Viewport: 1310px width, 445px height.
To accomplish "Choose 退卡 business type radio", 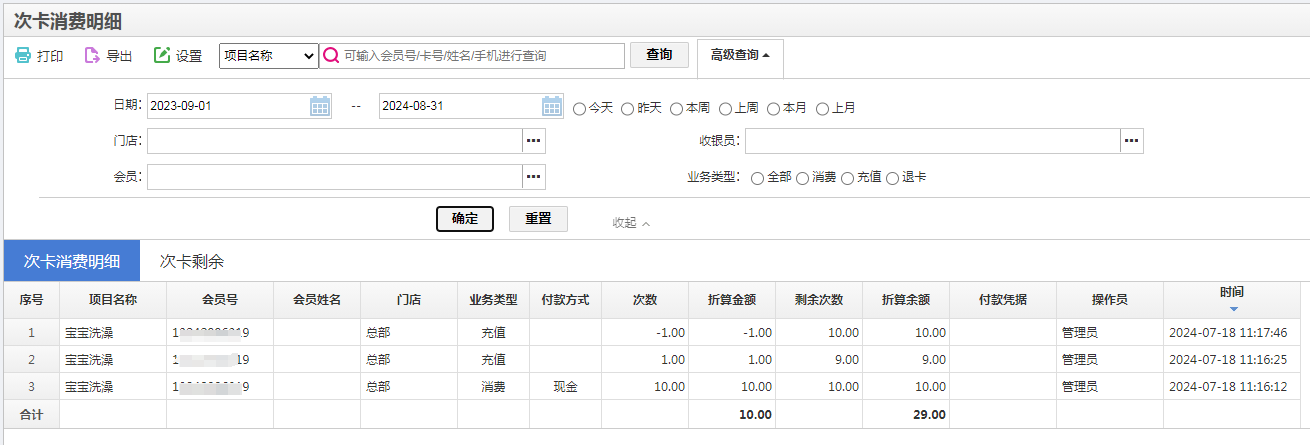I will 893,178.
